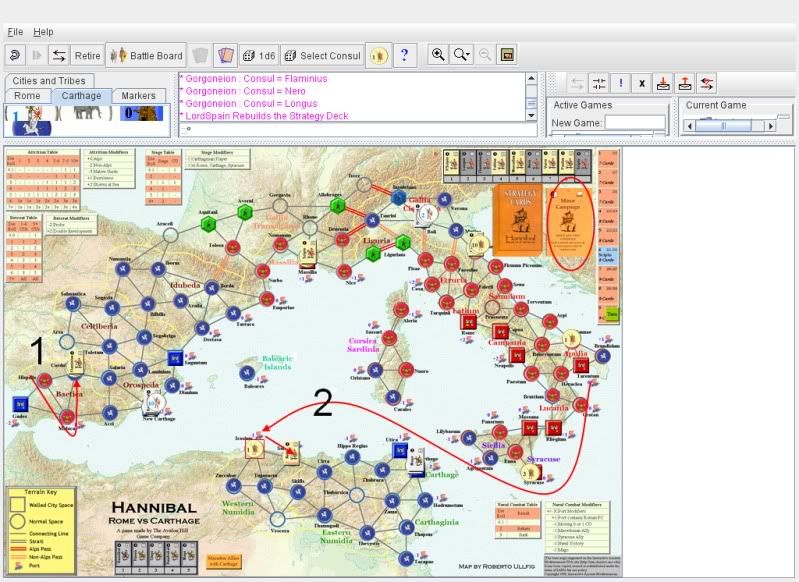Click the Minor Campaign card on map

click(x=569, y=222)
